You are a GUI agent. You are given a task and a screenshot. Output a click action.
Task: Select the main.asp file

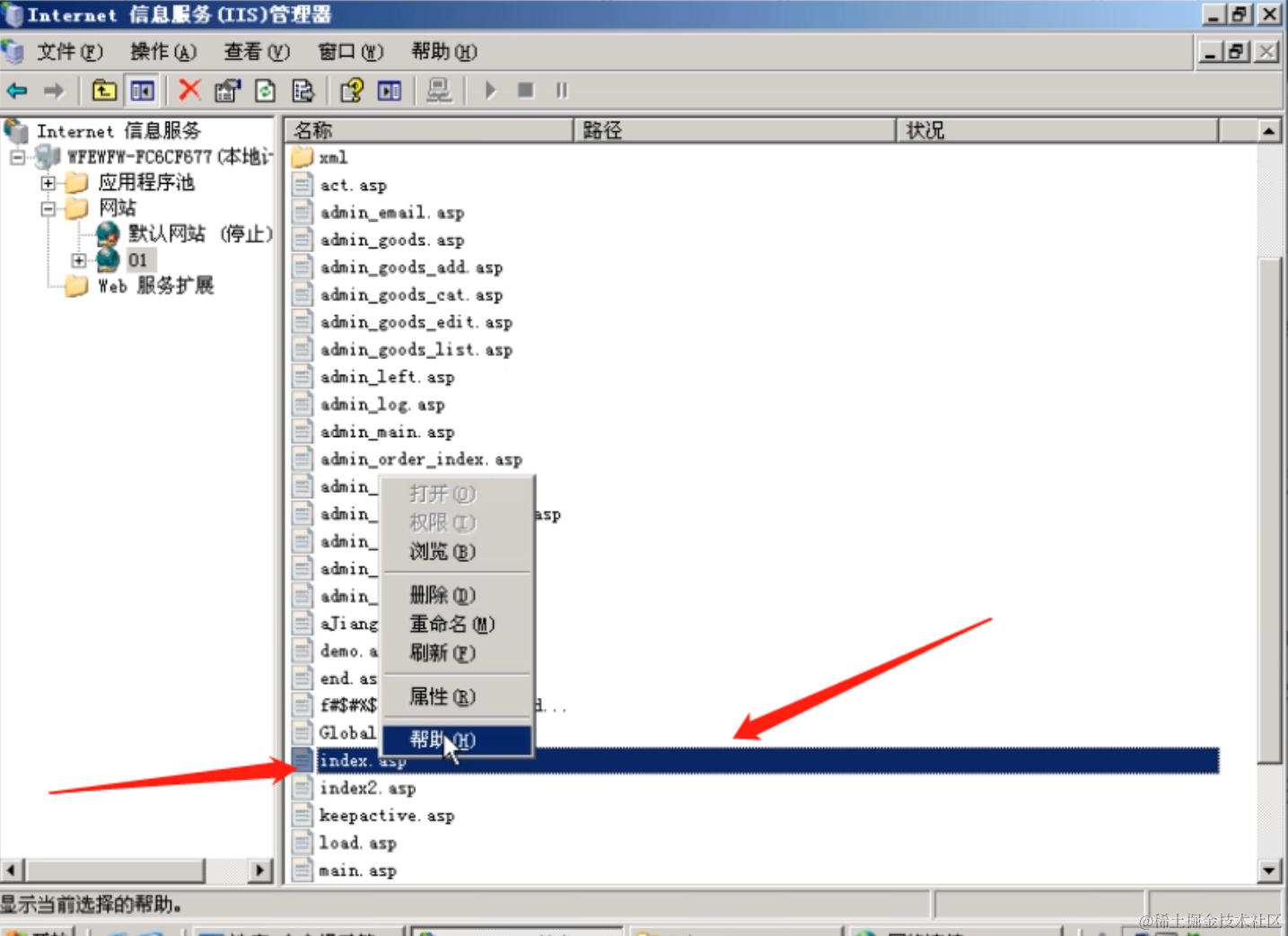click(x=358, y=870)
